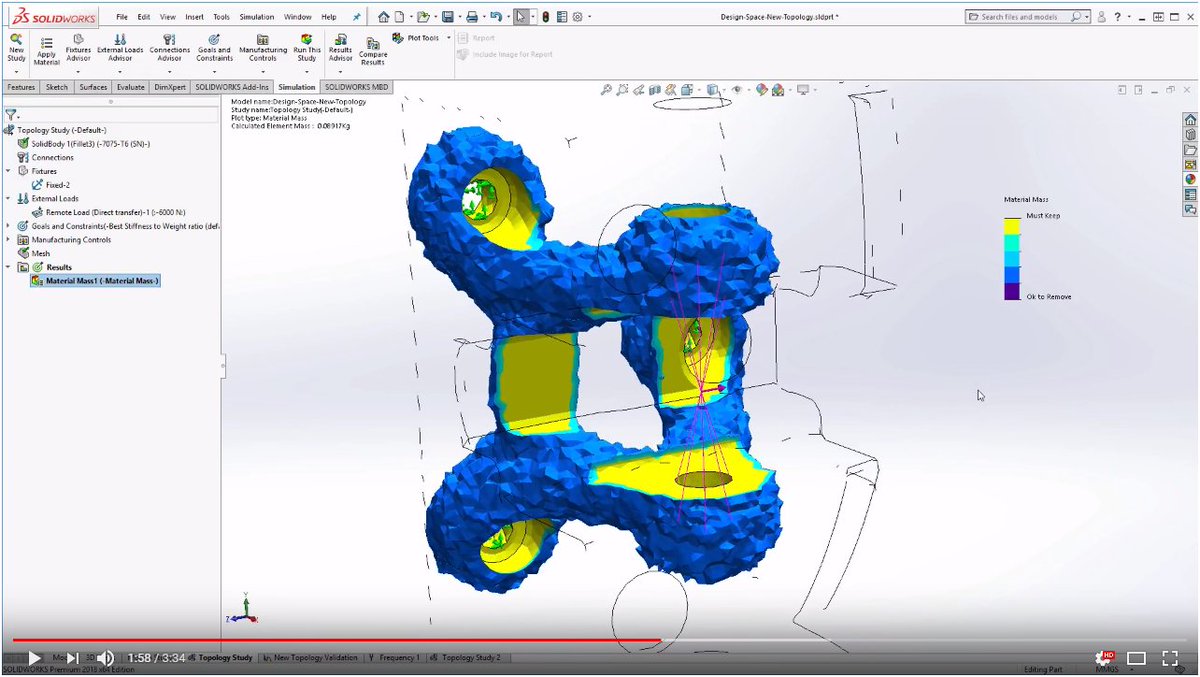
Task: Click the yellow Must Keep legend color
Action: click(1012, 227)
